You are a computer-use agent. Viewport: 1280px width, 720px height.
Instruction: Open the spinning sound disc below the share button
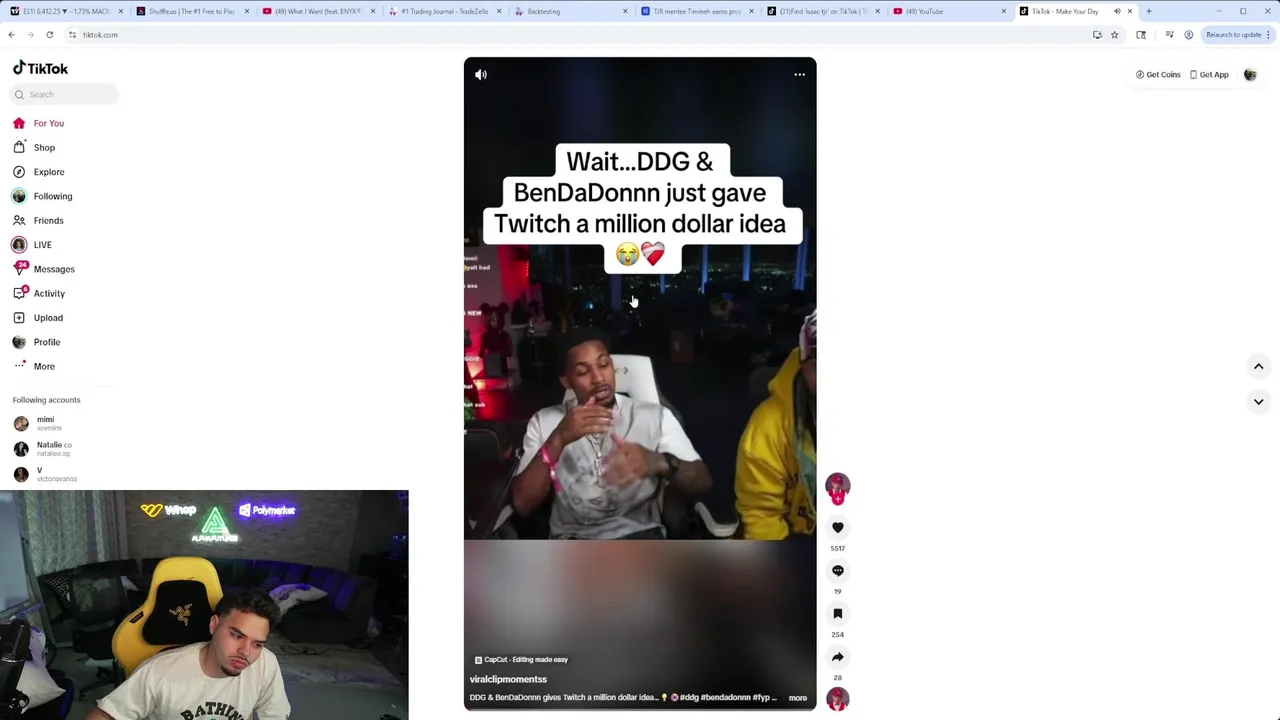[x=838, y=699]
